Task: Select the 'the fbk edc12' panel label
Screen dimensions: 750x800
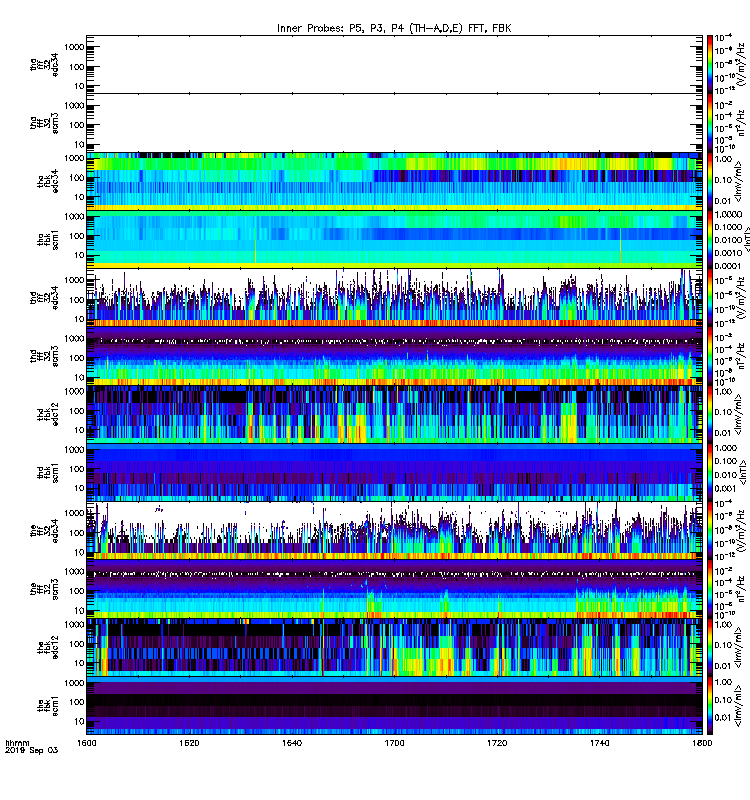Action: 48,647
